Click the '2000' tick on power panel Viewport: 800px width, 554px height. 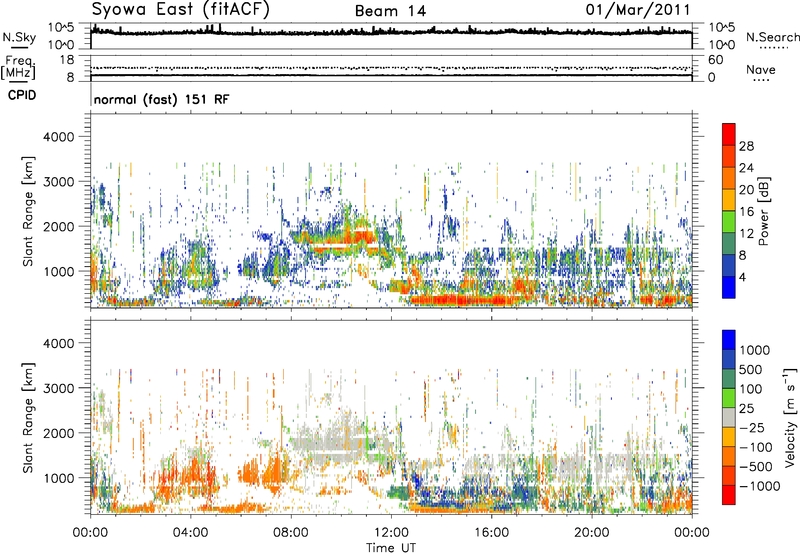pos(59,226)
